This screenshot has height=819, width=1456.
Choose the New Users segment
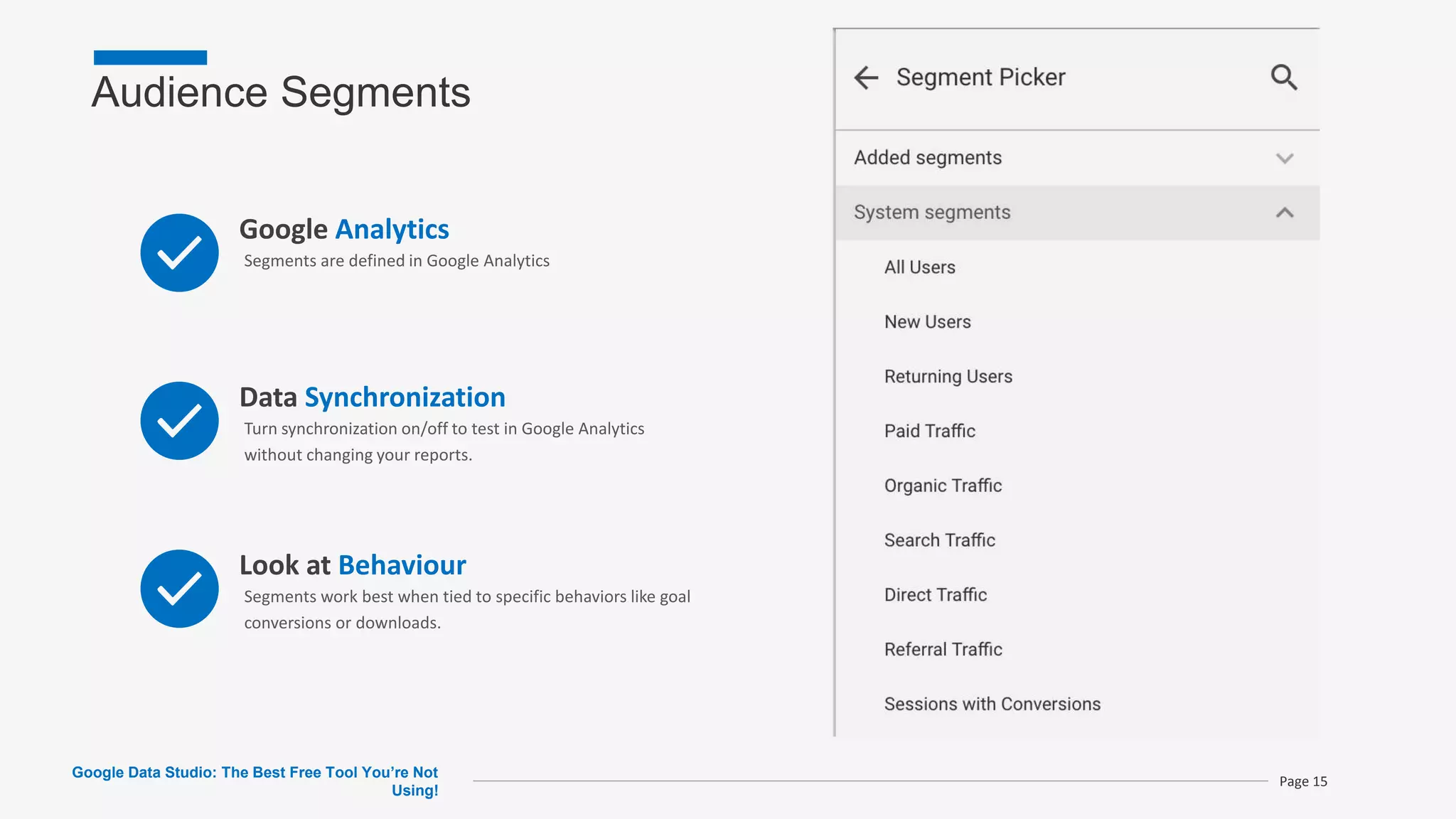point(928,322)
